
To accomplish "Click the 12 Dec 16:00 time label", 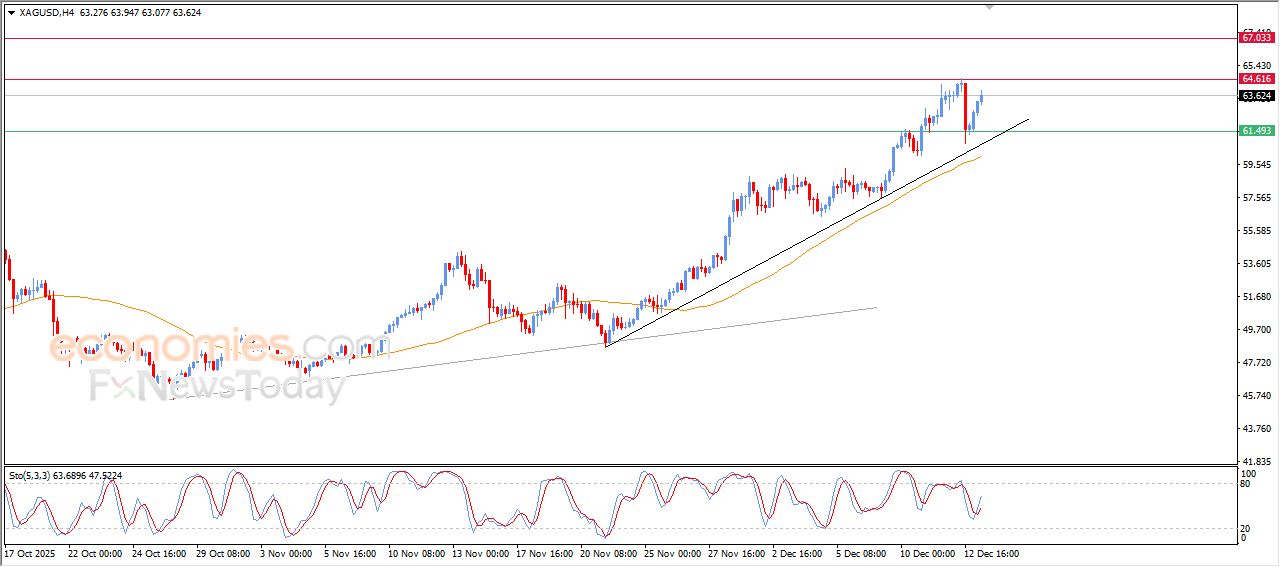I will pyautogui.click(x=990, y=552).
